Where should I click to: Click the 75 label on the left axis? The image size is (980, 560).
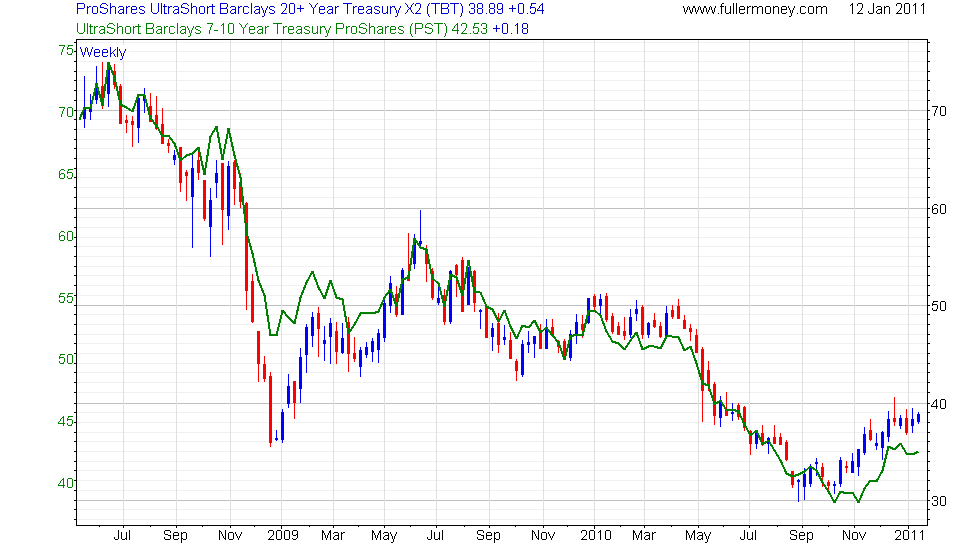pyautogui.click(x=66, y=50)
